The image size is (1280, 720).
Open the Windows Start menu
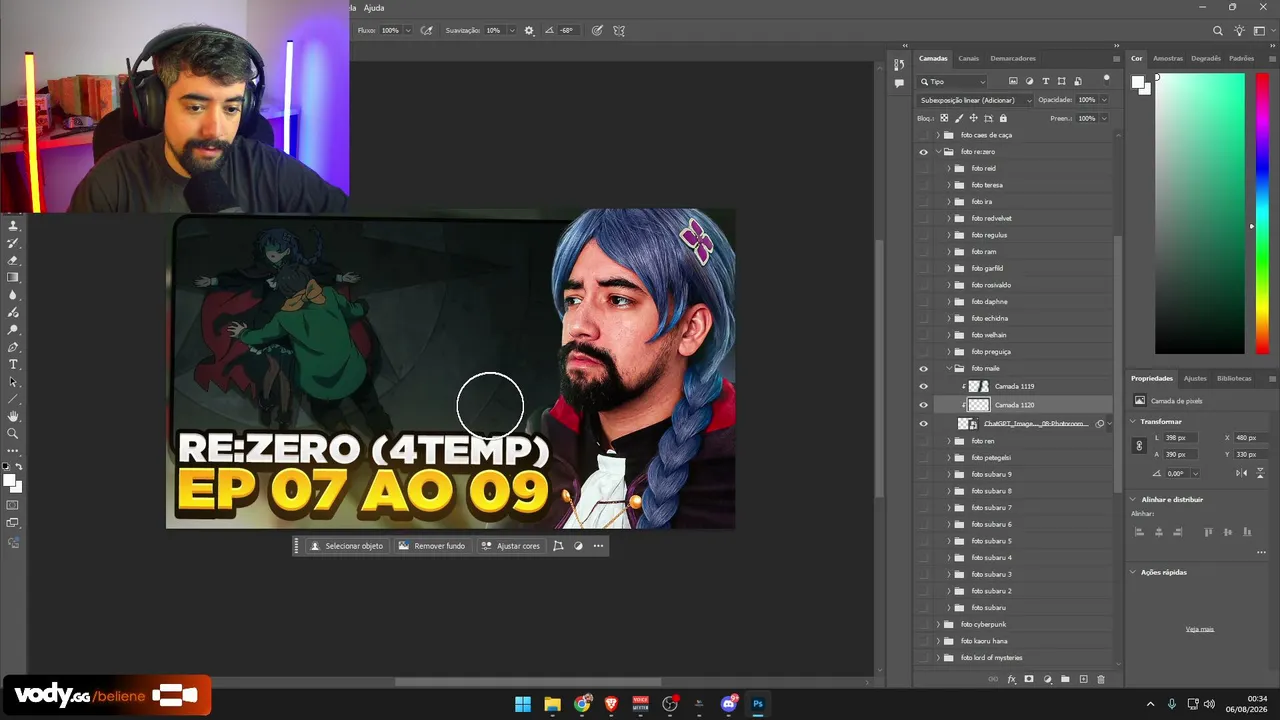click(x=523, y=704)
